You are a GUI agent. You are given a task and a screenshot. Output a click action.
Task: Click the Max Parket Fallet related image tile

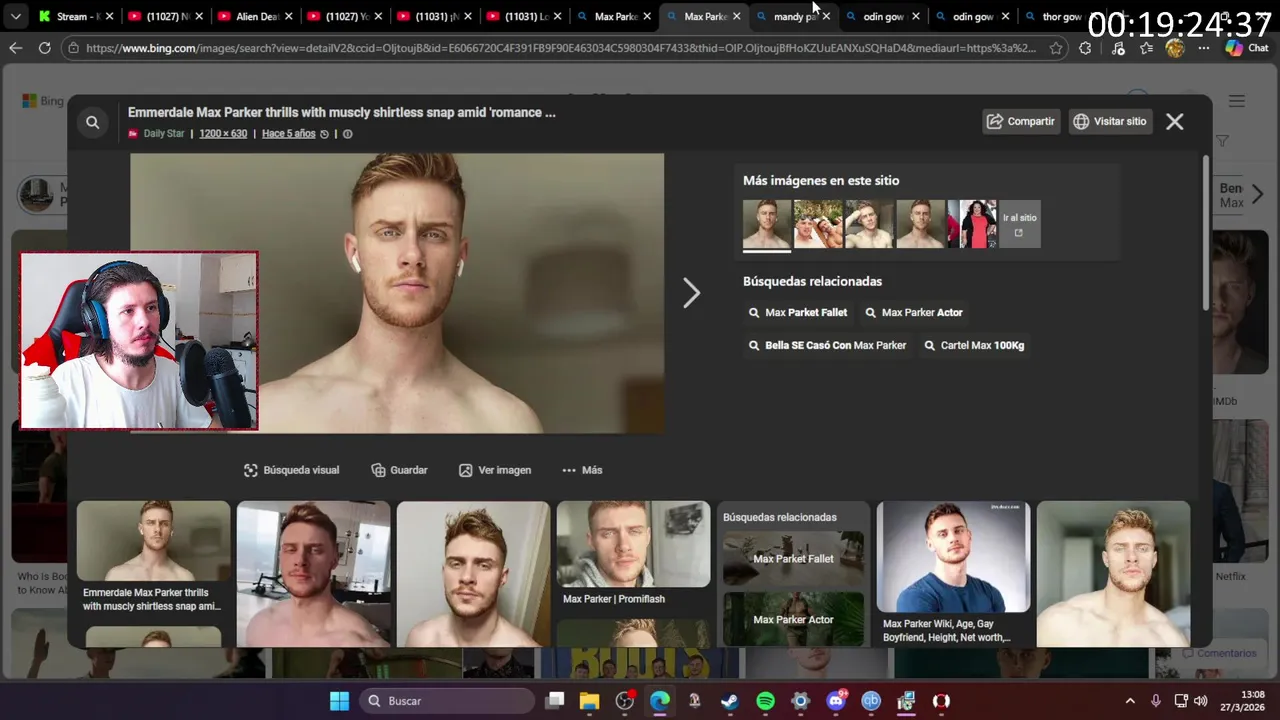[793, 559]
